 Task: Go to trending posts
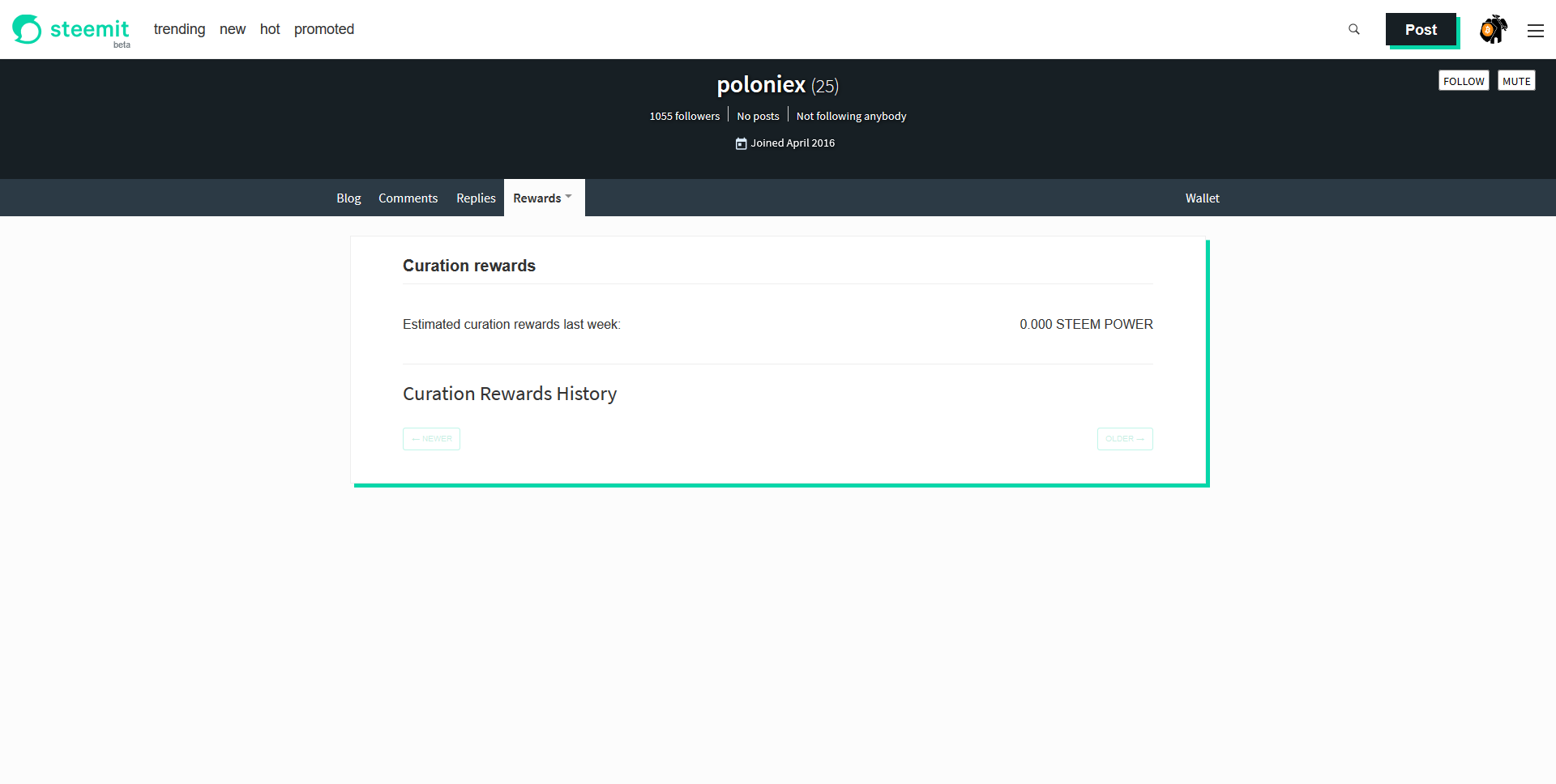(x=180, y=29)
